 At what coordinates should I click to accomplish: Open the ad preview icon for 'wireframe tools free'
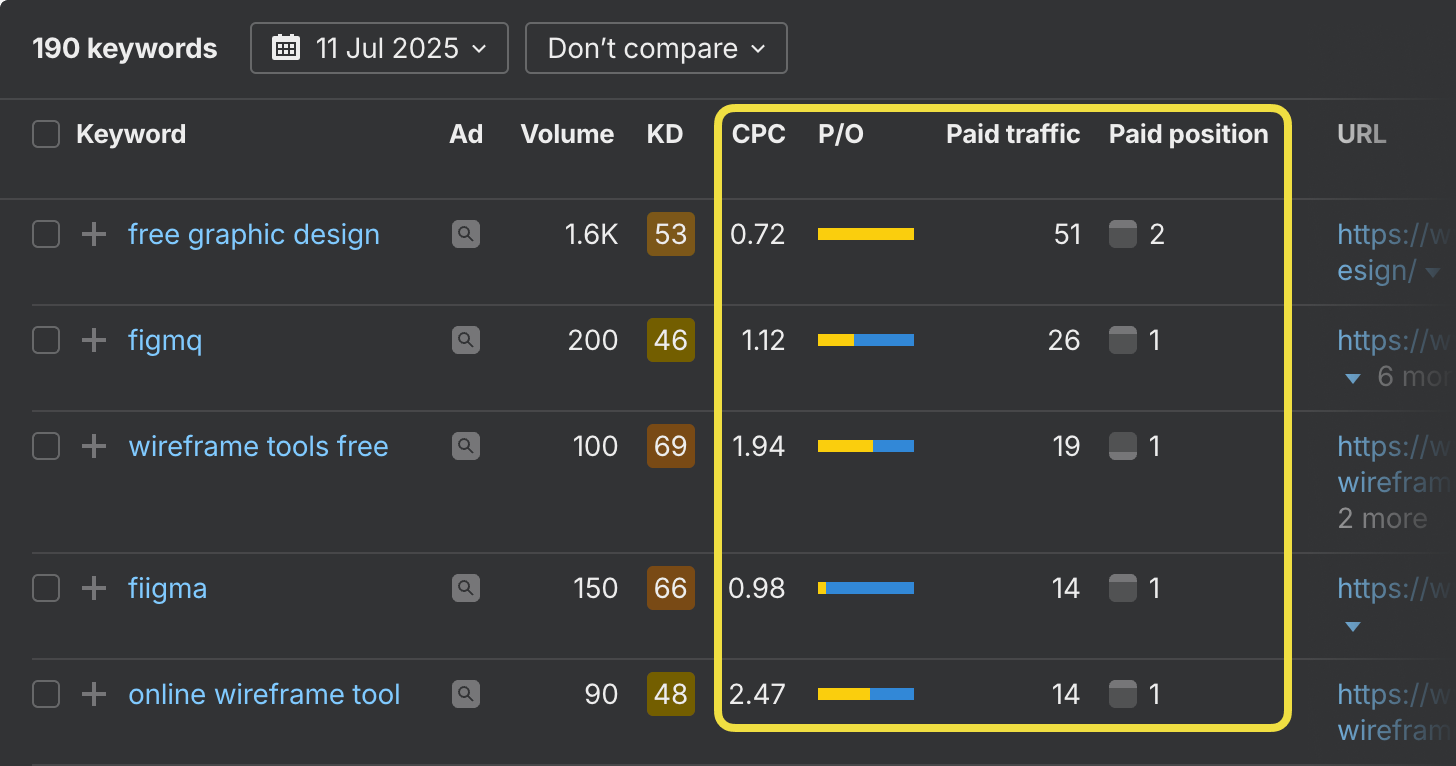tap(465, 446)
